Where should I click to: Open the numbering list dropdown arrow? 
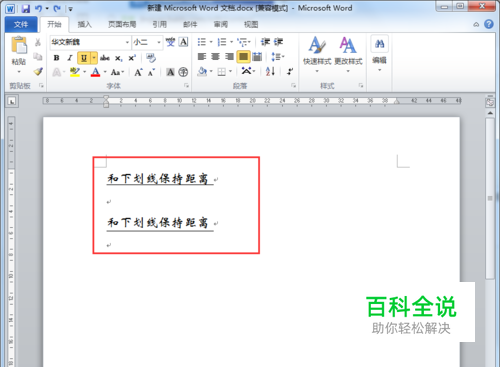click(x=231, y=42)
